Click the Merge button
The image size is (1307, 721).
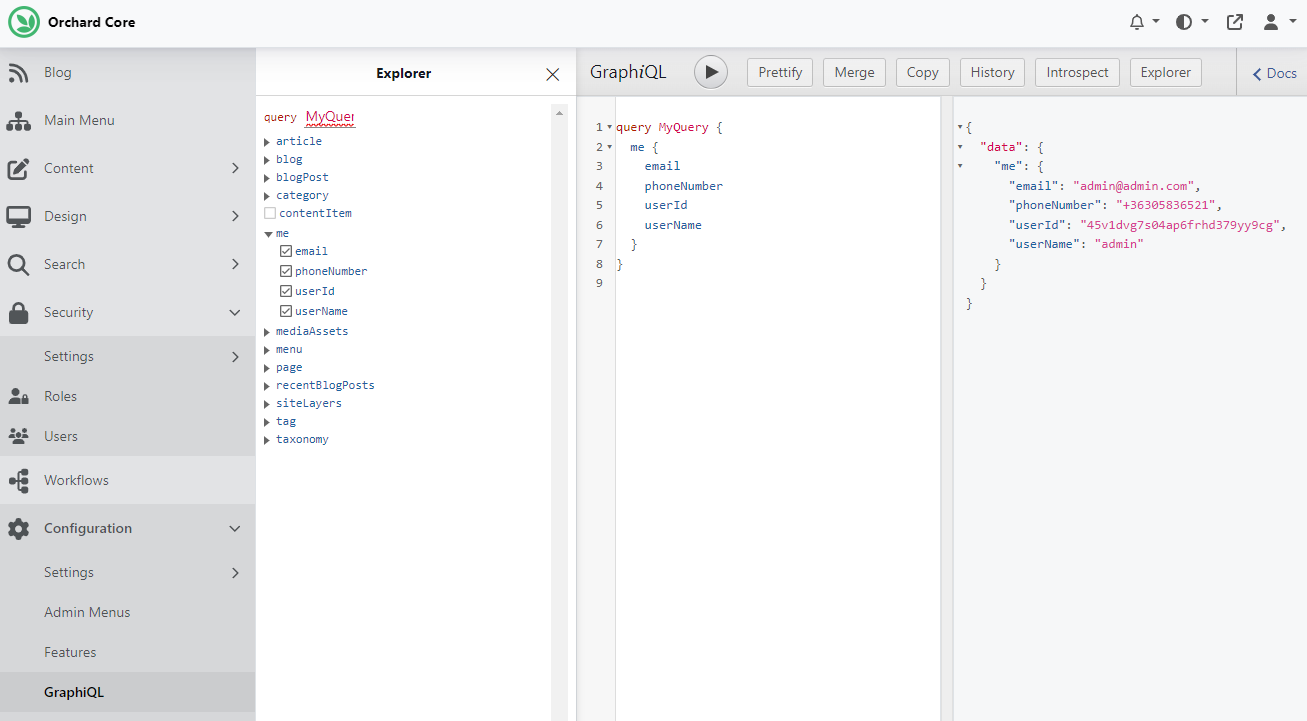854,72
